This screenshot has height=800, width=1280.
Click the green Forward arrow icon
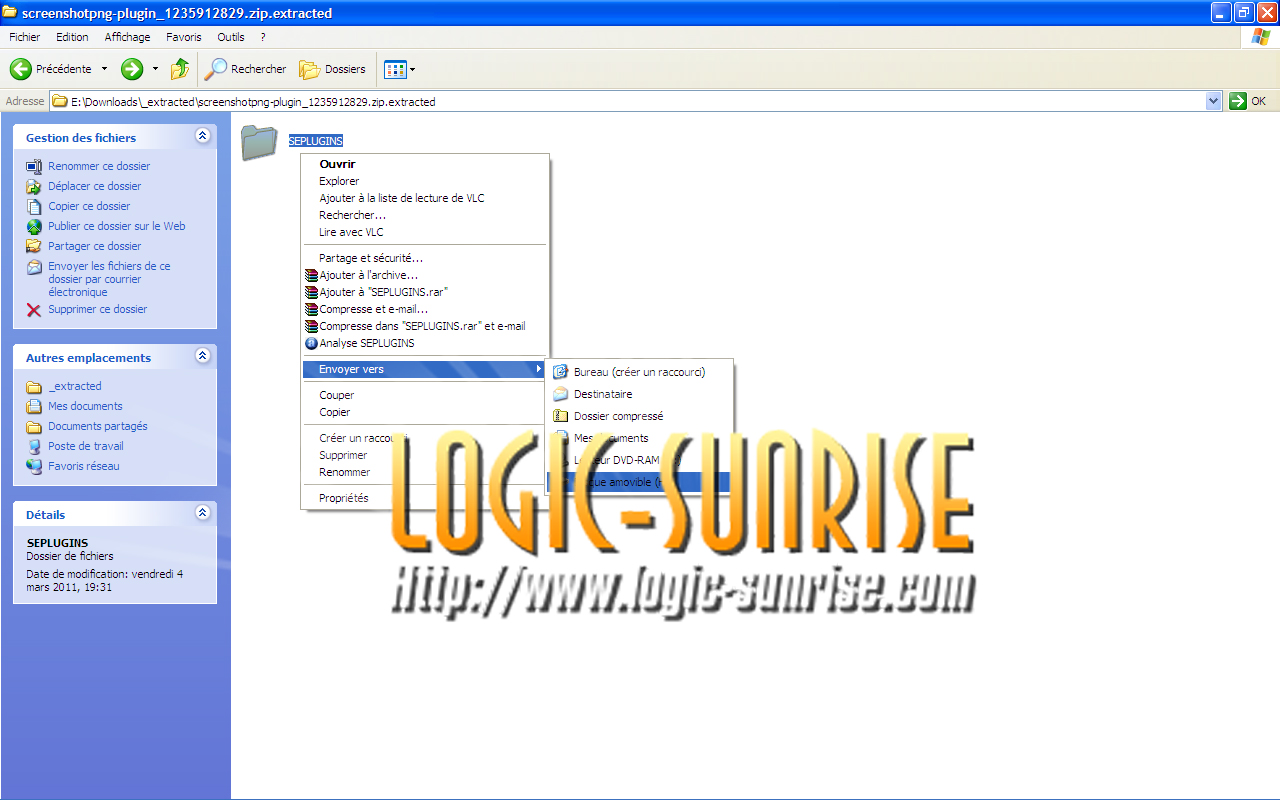coord(131,69)
